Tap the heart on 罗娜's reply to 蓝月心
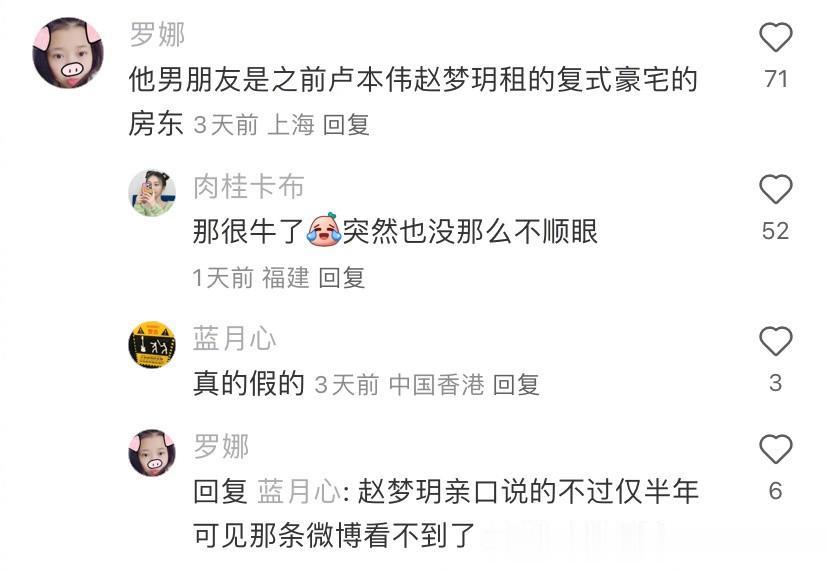Image resolution: width=828 pixels, height=571 pixels. [775, 450]
